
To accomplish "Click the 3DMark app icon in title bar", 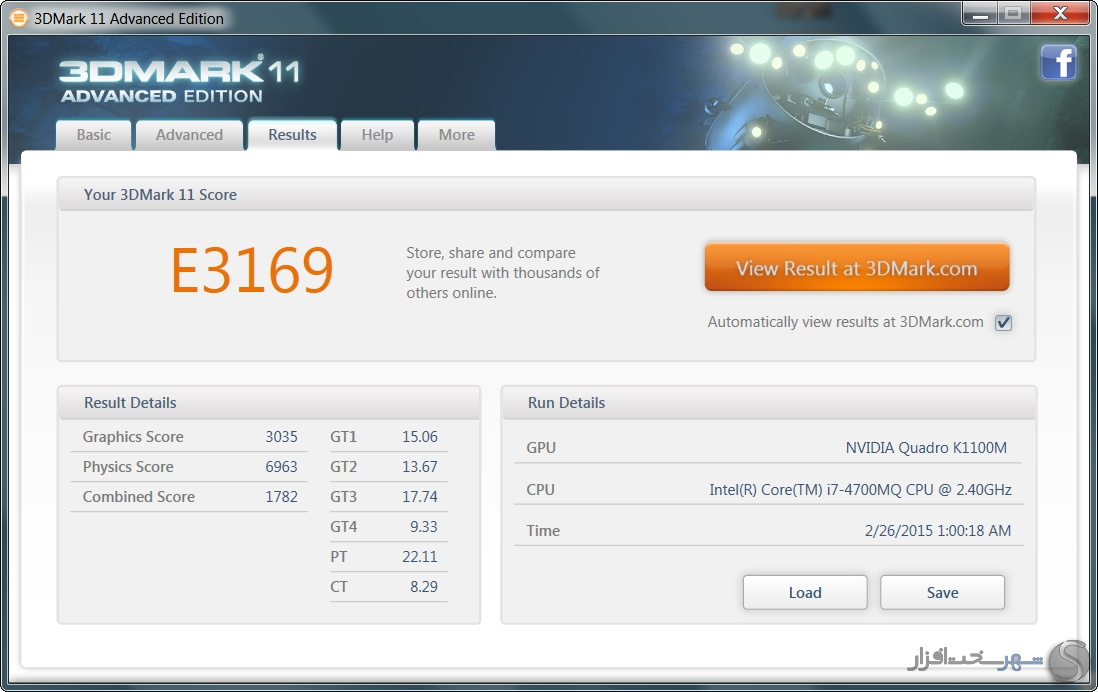I will [x=19, y=18].
